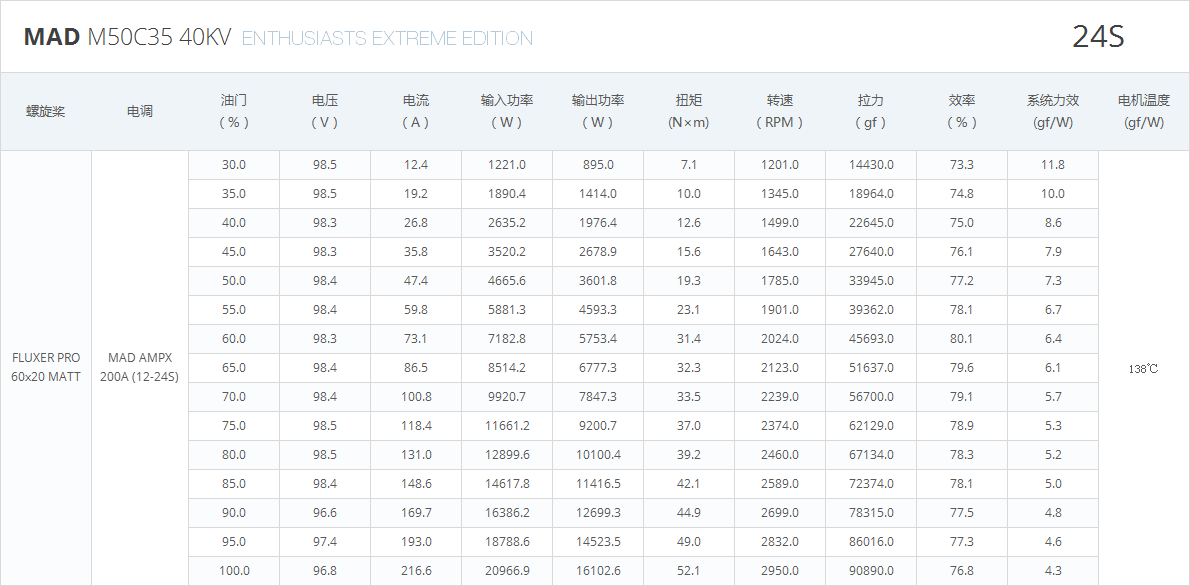Click the 螺旋桨 column header

coord(46,112)
